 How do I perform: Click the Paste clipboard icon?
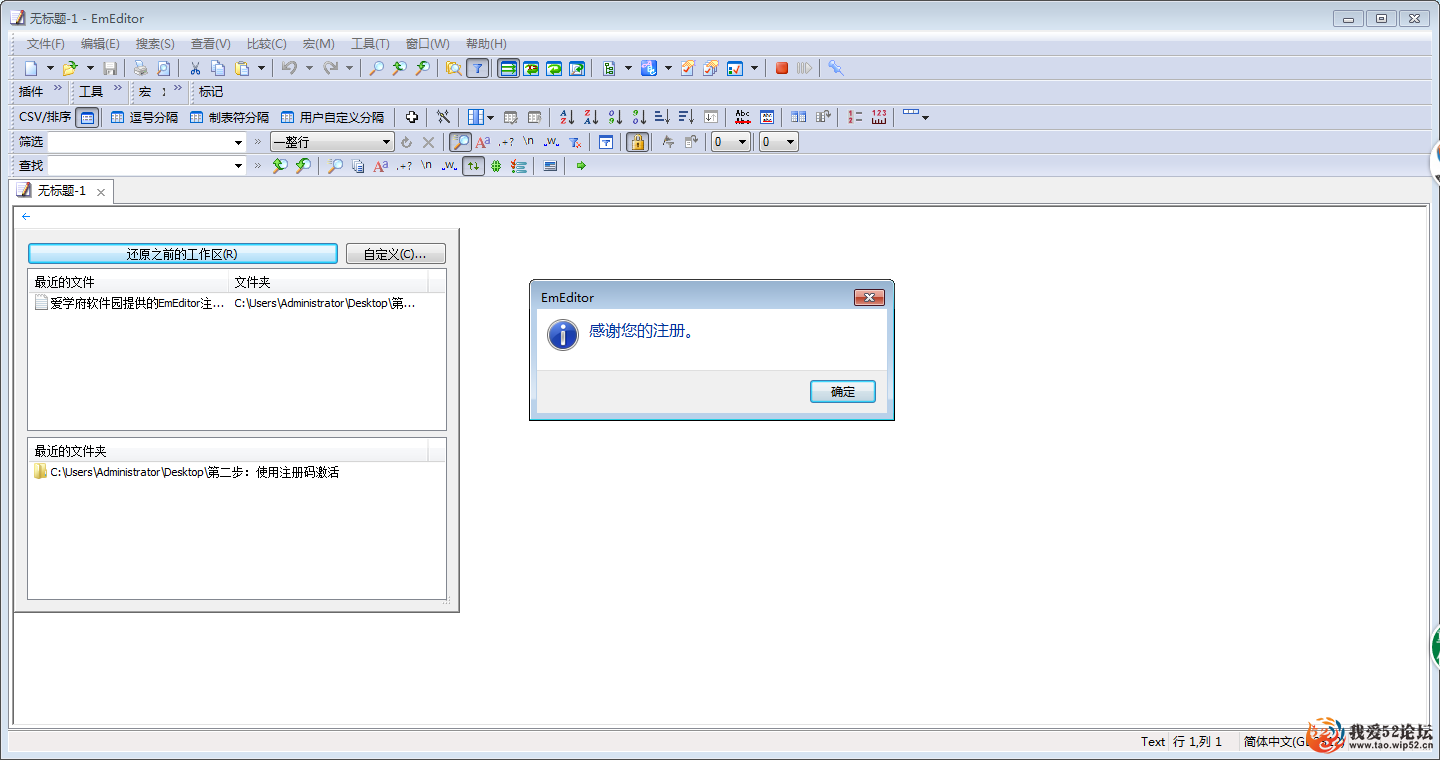(x=242, y=68)
